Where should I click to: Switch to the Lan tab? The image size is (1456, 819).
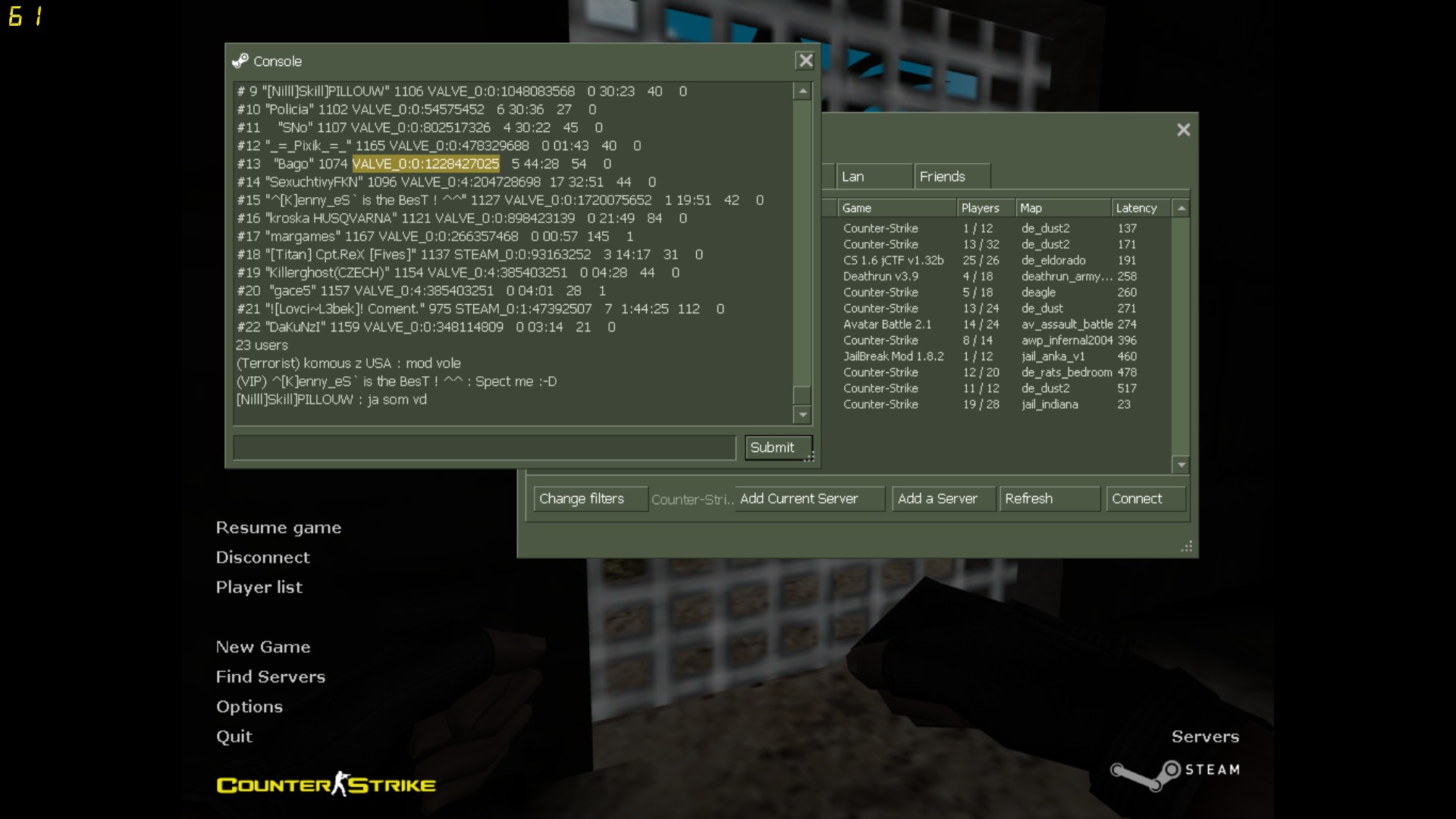(x=874, y=176)
